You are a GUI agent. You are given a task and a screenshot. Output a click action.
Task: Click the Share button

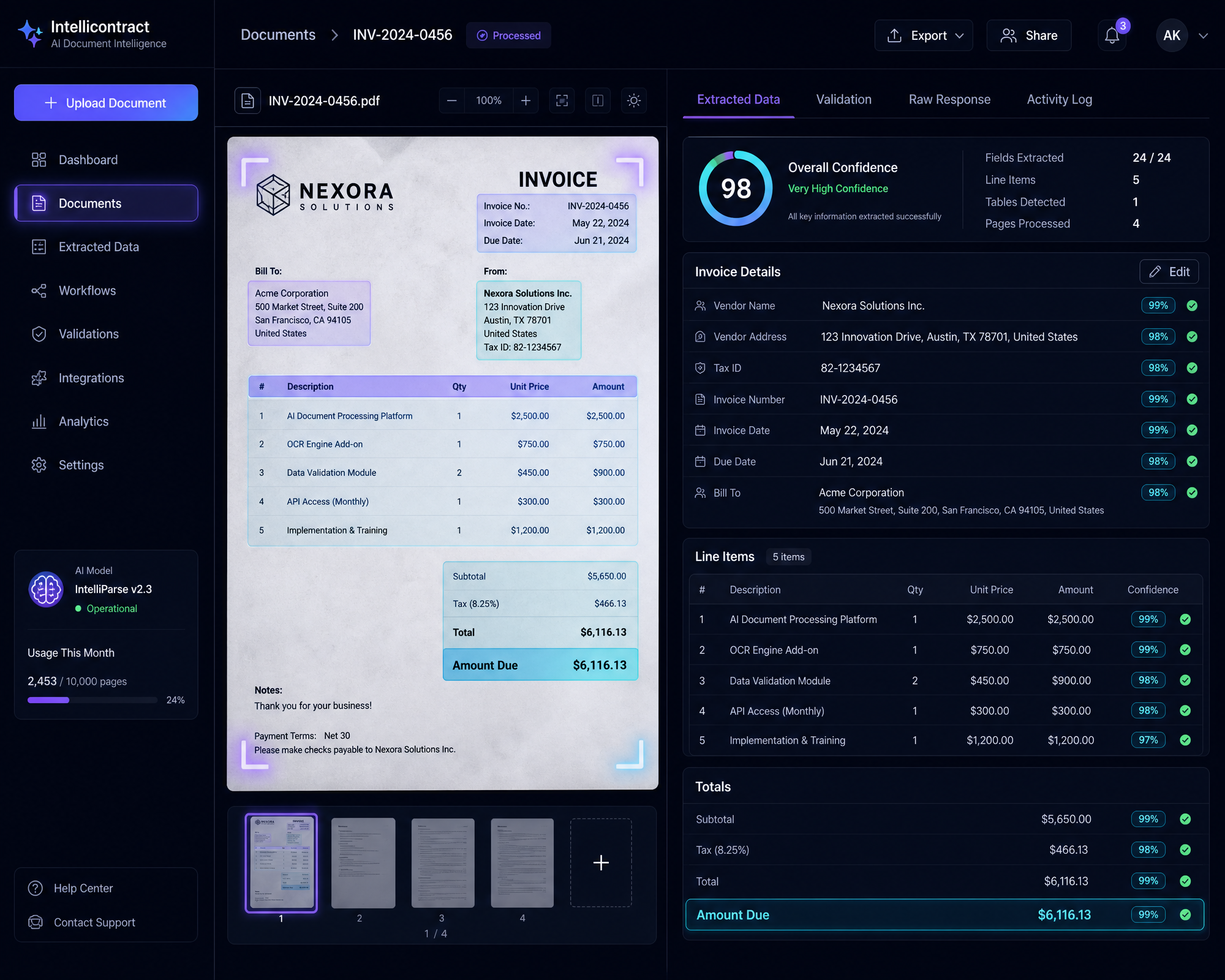1029,36
